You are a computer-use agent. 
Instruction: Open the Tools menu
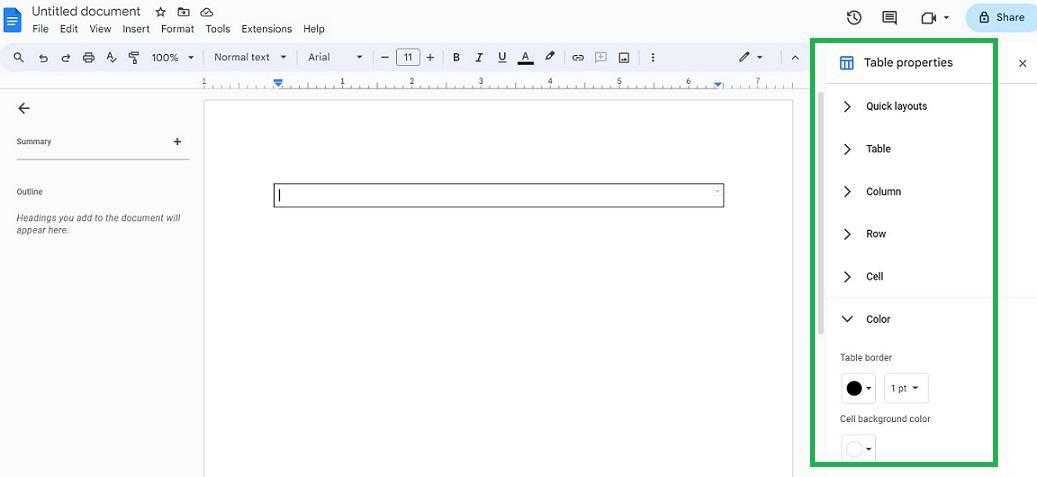coord(218,29)
